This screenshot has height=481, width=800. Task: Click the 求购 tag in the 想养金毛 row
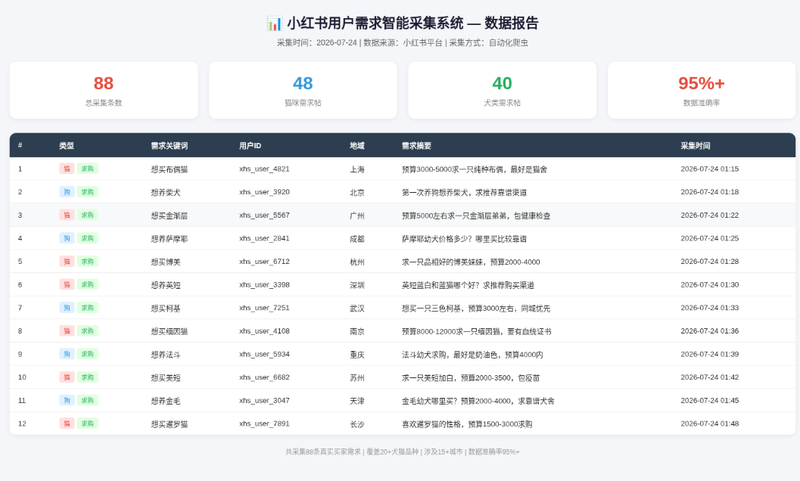point(87,400)
